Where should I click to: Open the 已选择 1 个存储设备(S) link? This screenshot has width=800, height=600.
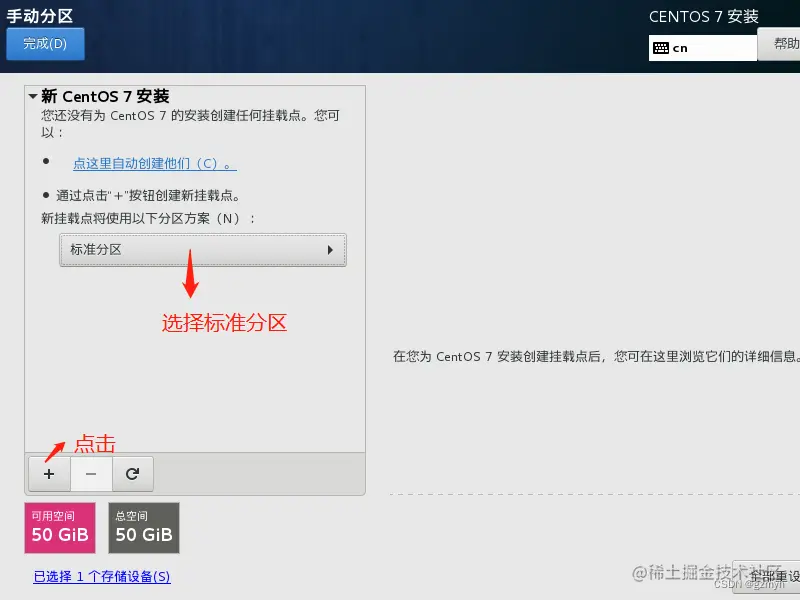[102, 577]
